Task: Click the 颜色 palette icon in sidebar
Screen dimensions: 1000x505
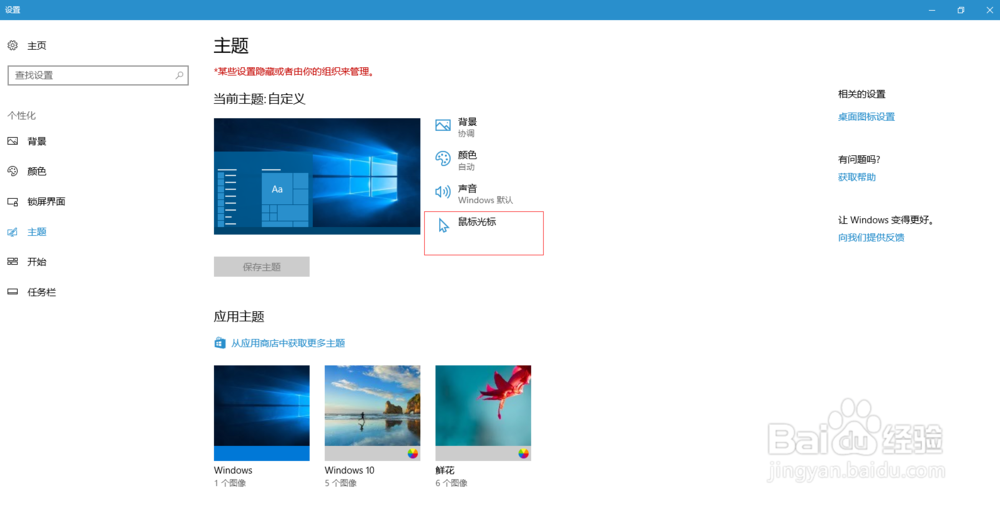Action: pos(13,171)
